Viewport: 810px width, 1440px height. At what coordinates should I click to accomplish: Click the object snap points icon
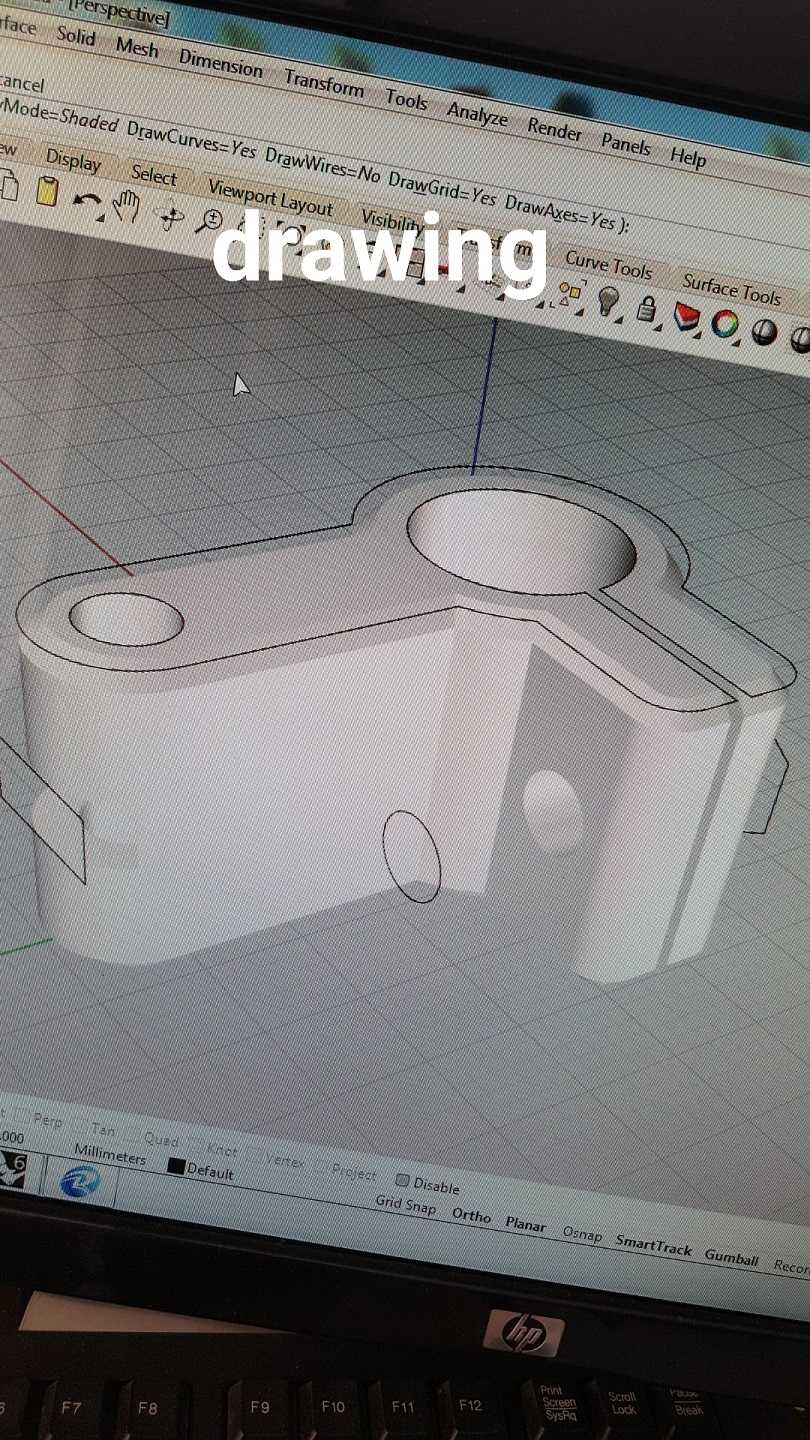tap(570, 291)
